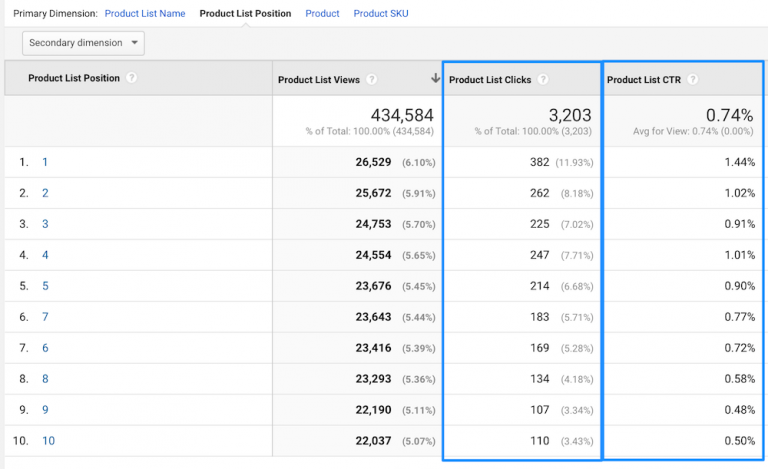Switch primary dimension to Product
The height and width of the screenshot is (469, 768).
322,14
